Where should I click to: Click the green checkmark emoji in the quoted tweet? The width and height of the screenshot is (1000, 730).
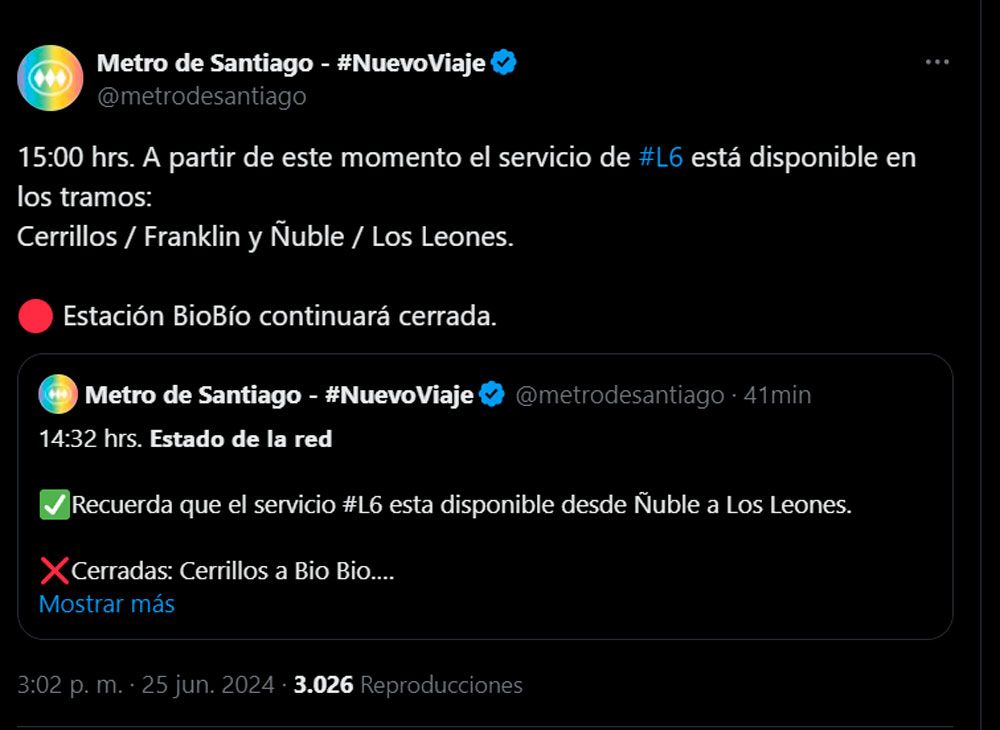click(x=53, y=505)
